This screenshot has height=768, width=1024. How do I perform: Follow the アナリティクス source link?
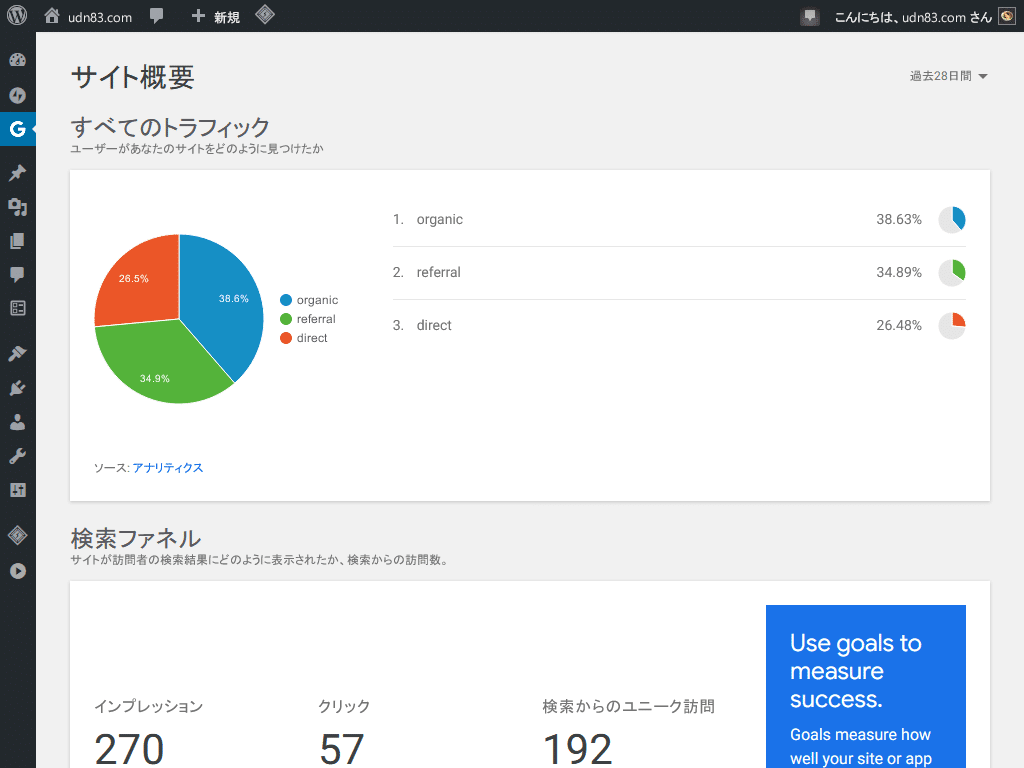tap(168, 468)
